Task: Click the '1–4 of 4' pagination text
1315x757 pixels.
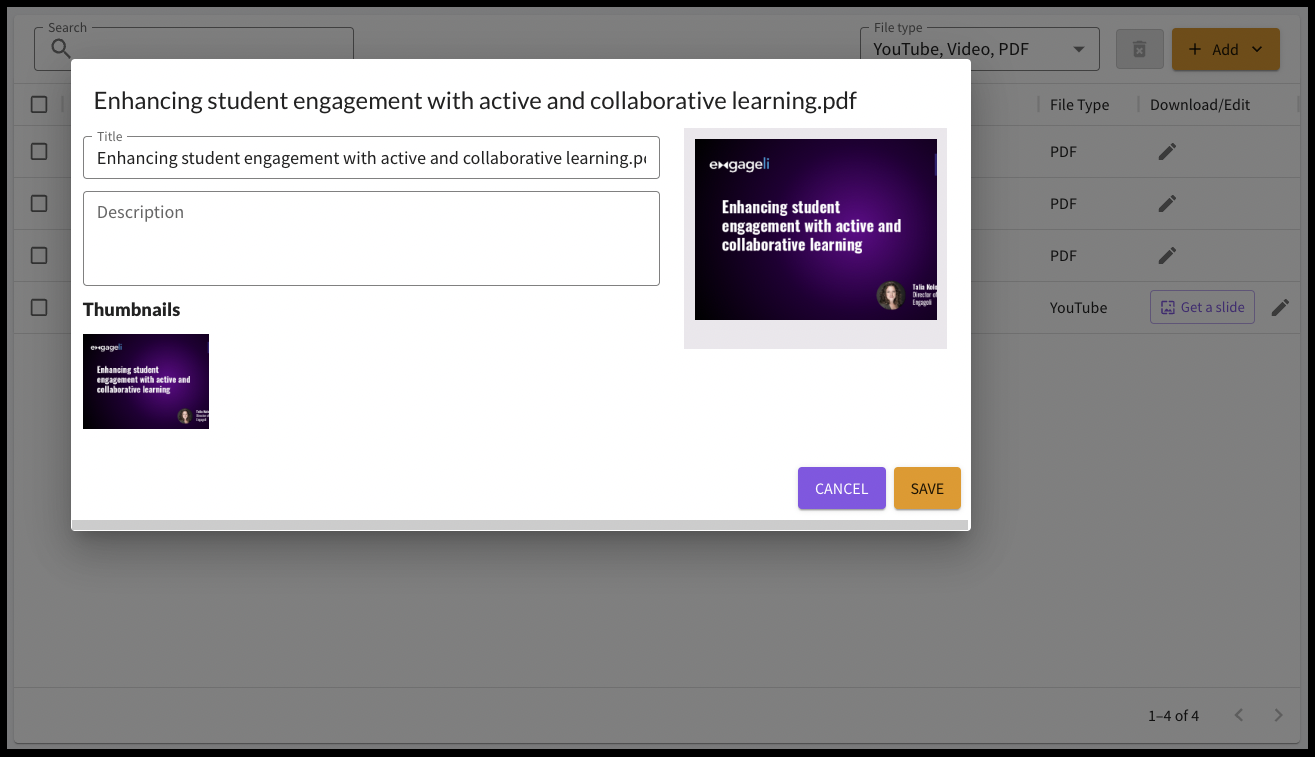Action: tap(1173, 715)
